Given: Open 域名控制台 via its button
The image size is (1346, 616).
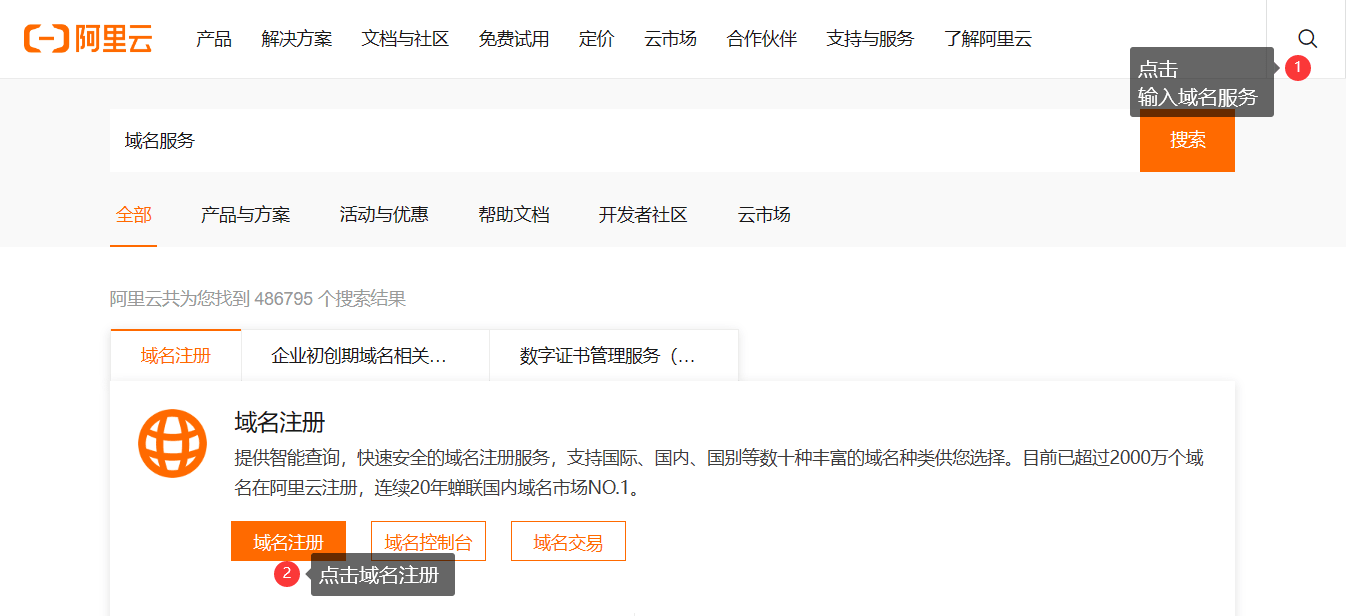Looking at the screenshot, I should [x=428, y=540].
